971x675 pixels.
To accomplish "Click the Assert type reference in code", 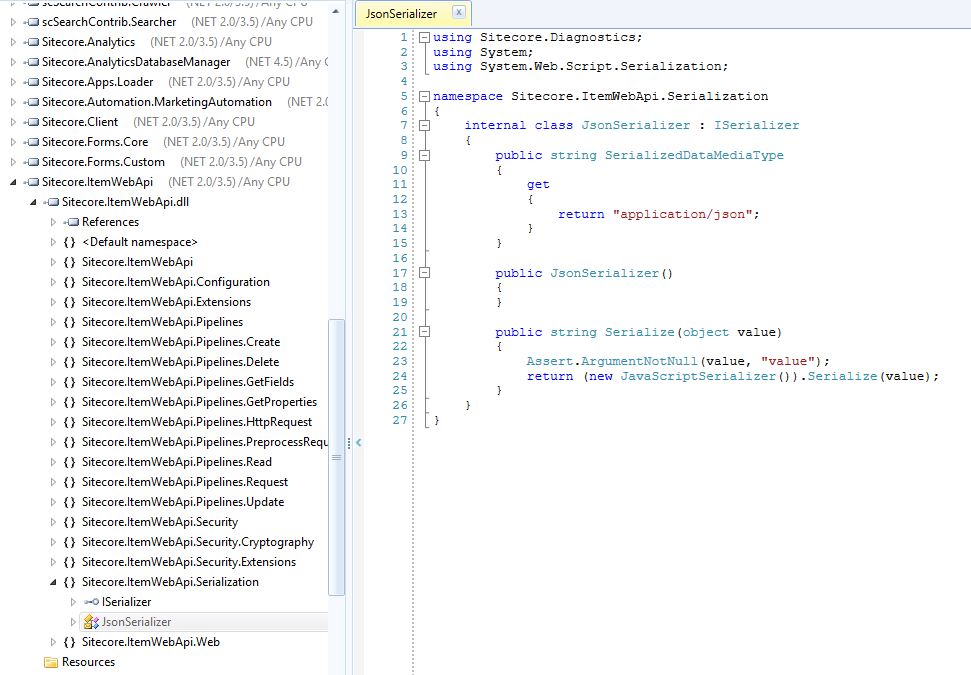I will coord(550,361).
